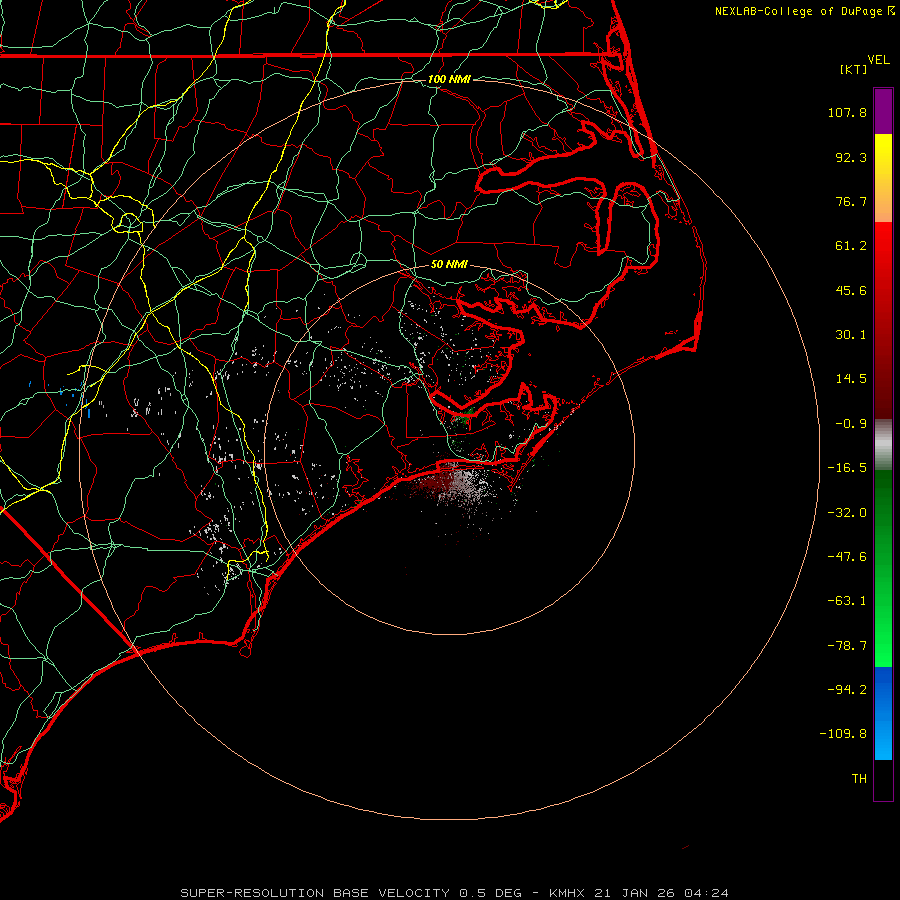Select the -32.0 scale value
Image resolution: width=900 pixels, height=900 pixels.
point(847,513)
